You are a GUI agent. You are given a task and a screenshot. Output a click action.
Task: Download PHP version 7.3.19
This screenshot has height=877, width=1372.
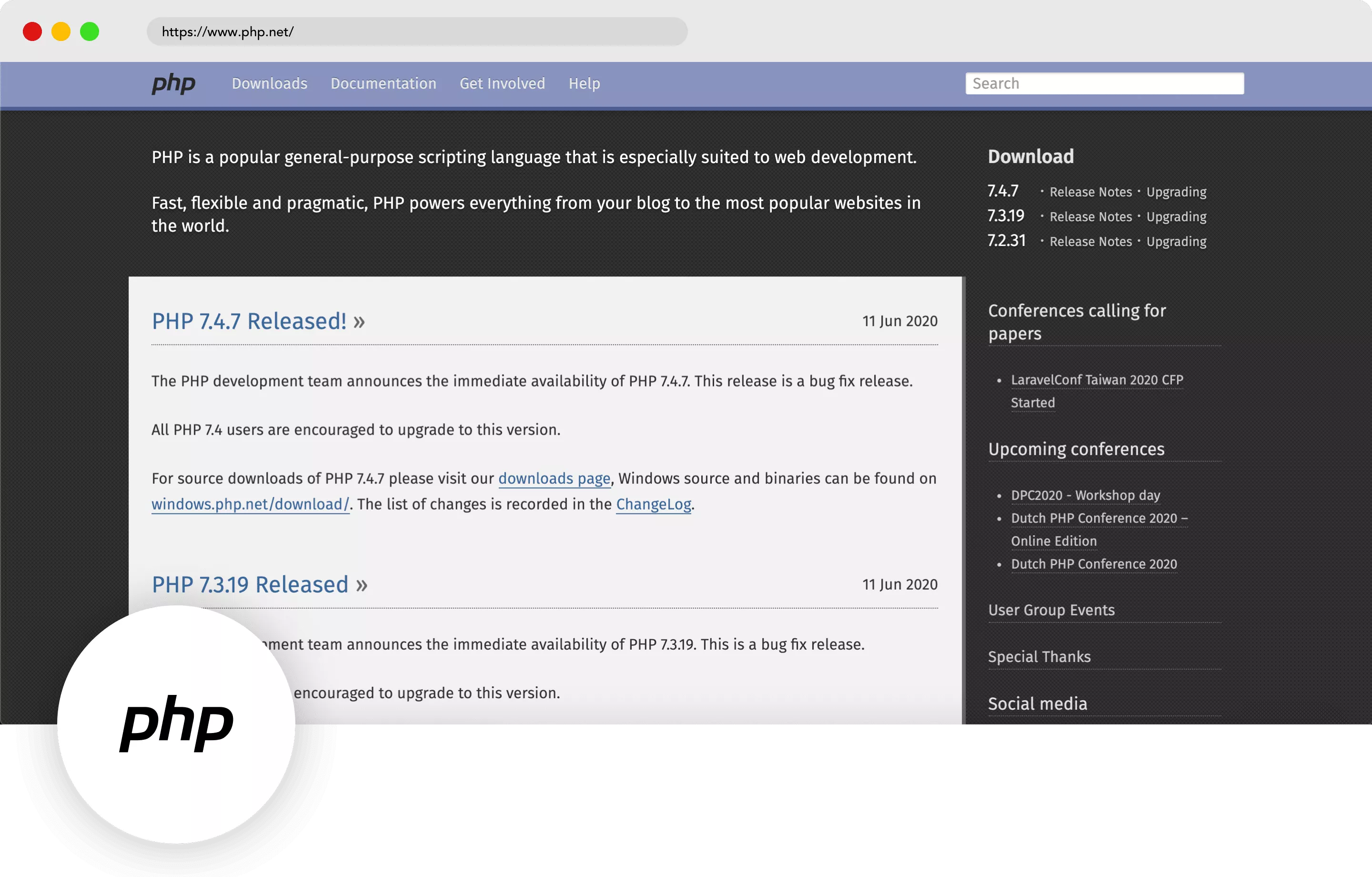coord(1006,215)
